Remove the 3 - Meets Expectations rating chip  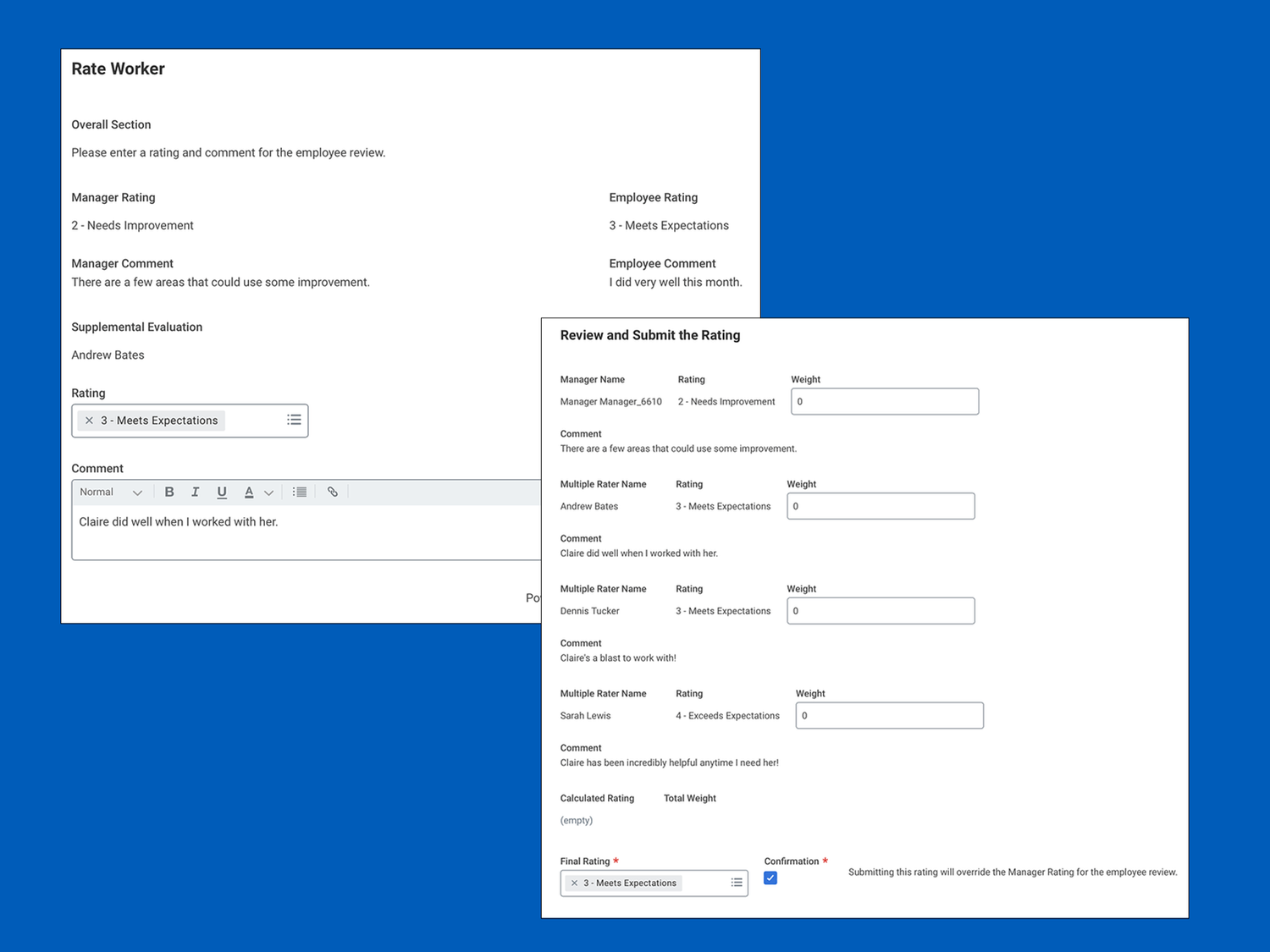pos(89,420)
